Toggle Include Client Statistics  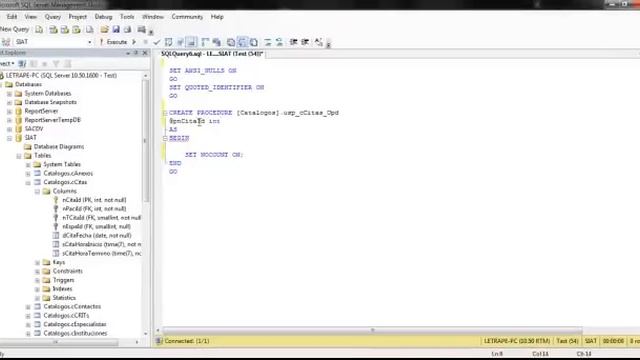pos(216,42)
